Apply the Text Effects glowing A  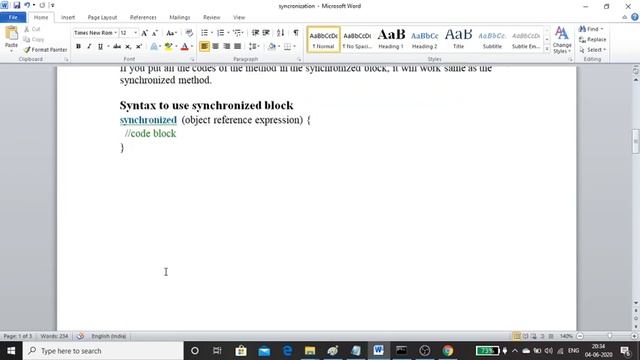click(154, 47)
